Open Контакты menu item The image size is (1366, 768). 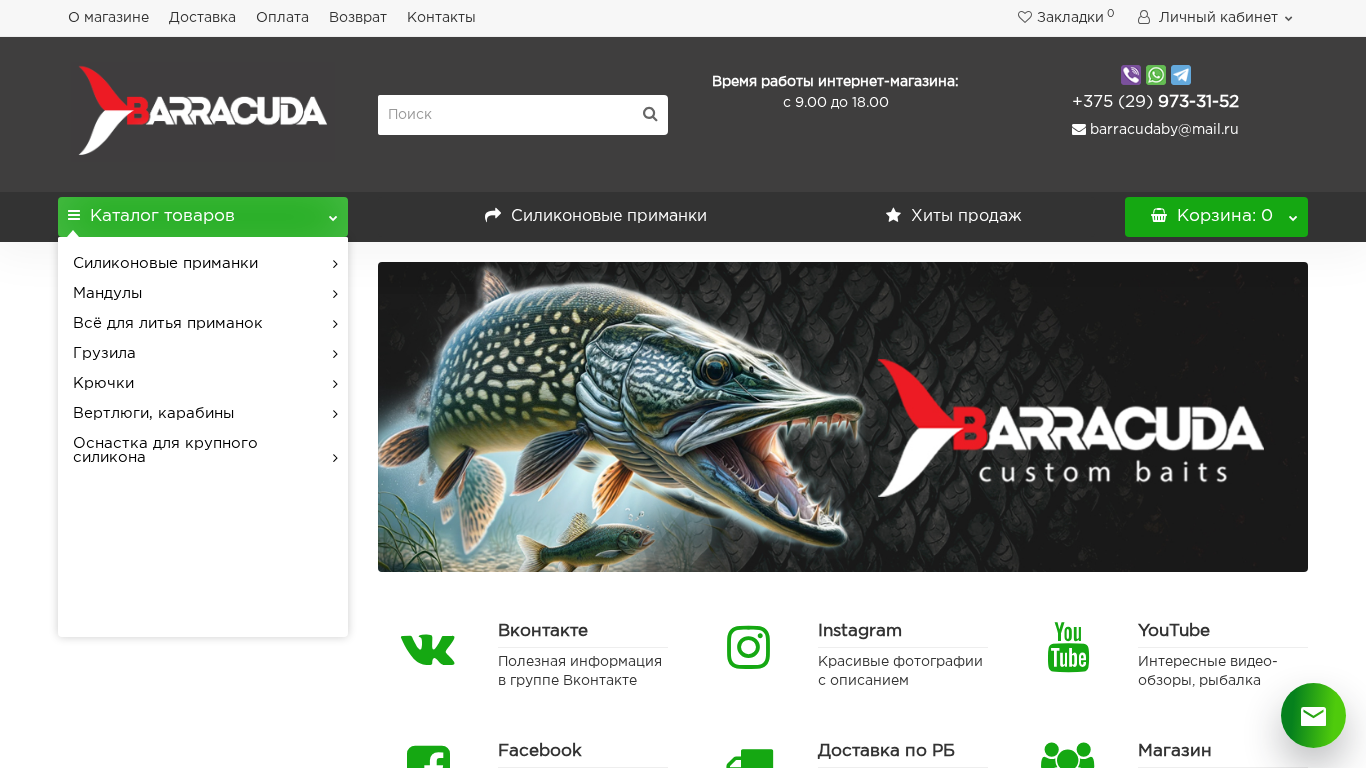click(441, 17)
